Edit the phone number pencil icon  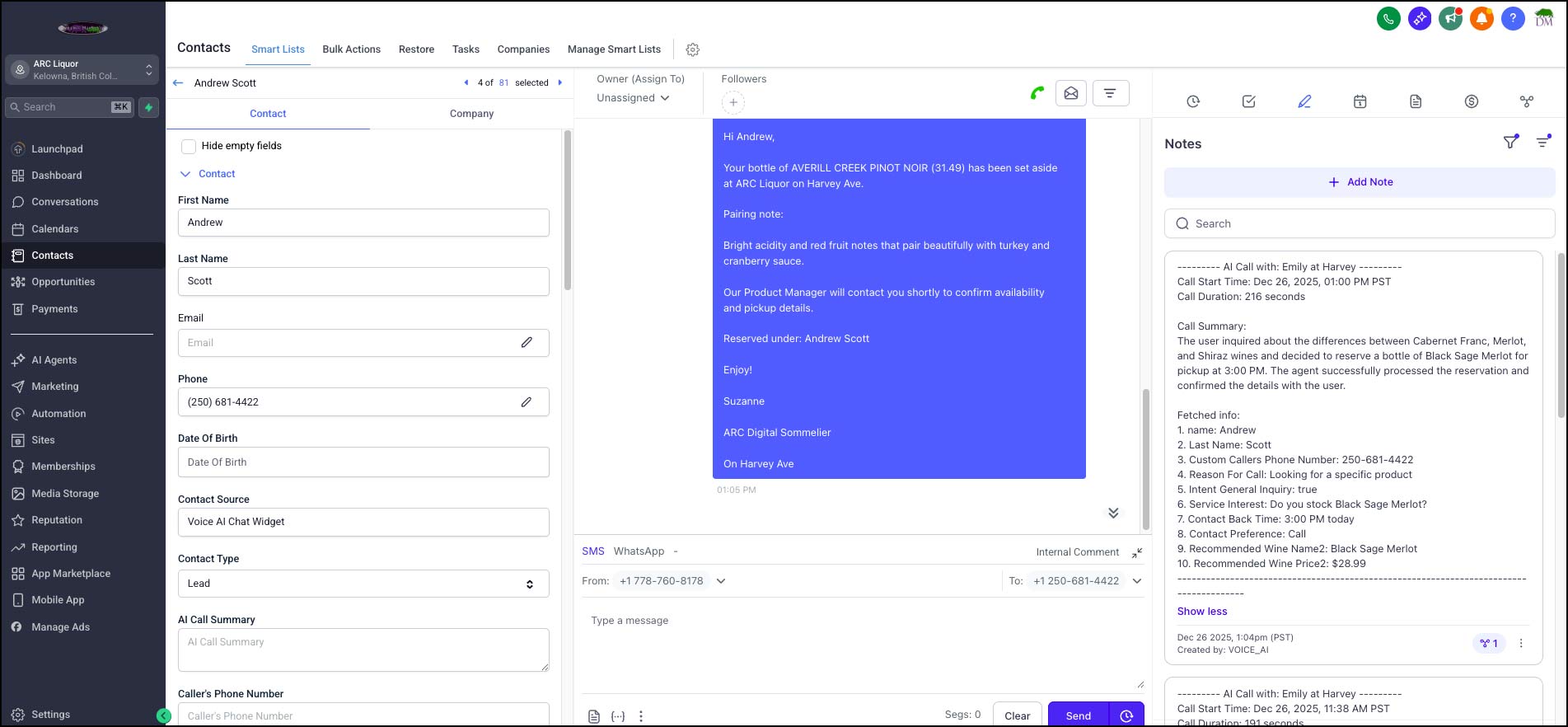(526, 402)
